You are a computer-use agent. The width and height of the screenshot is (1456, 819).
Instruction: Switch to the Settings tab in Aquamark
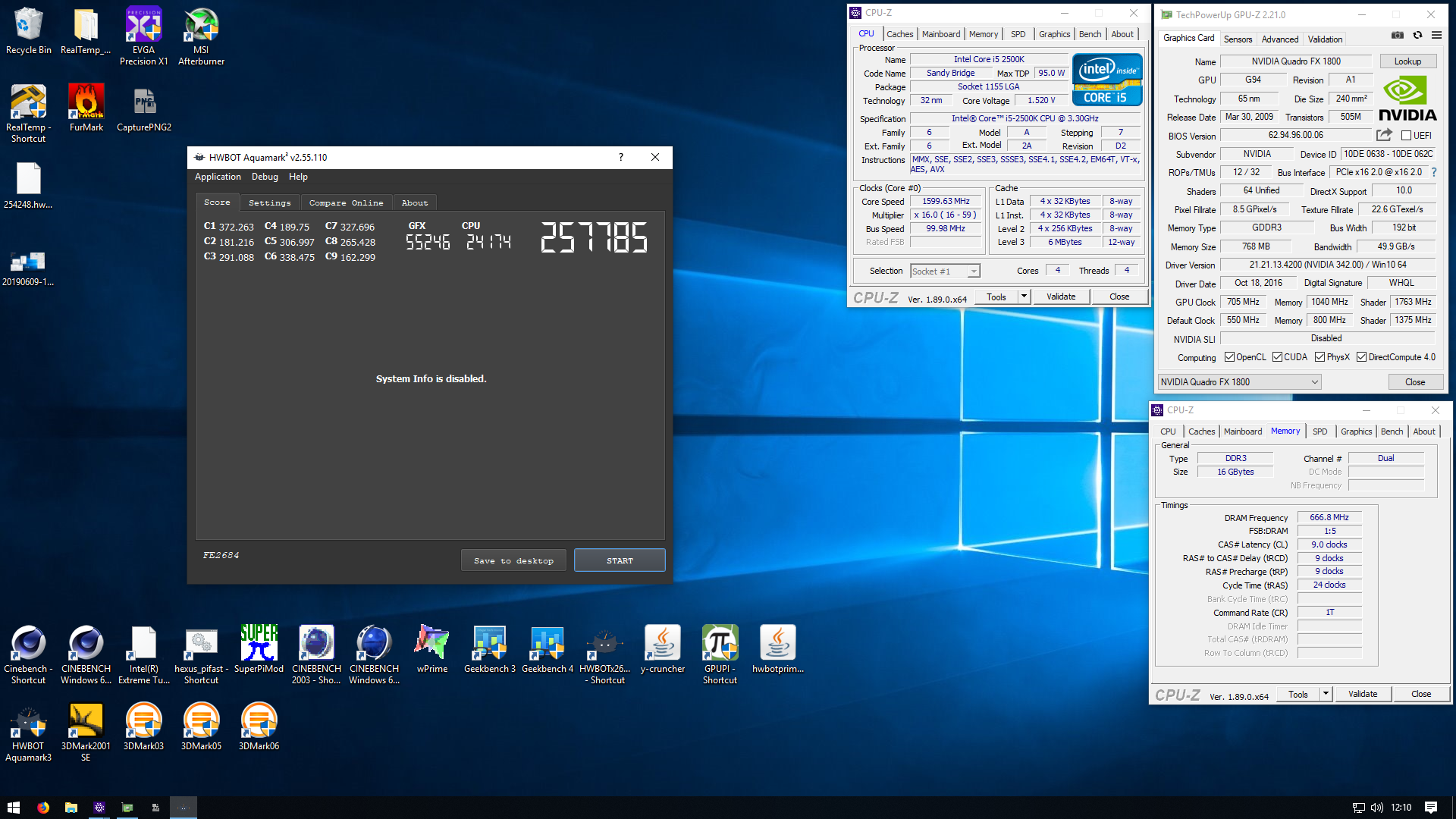[x=269, y=202]
